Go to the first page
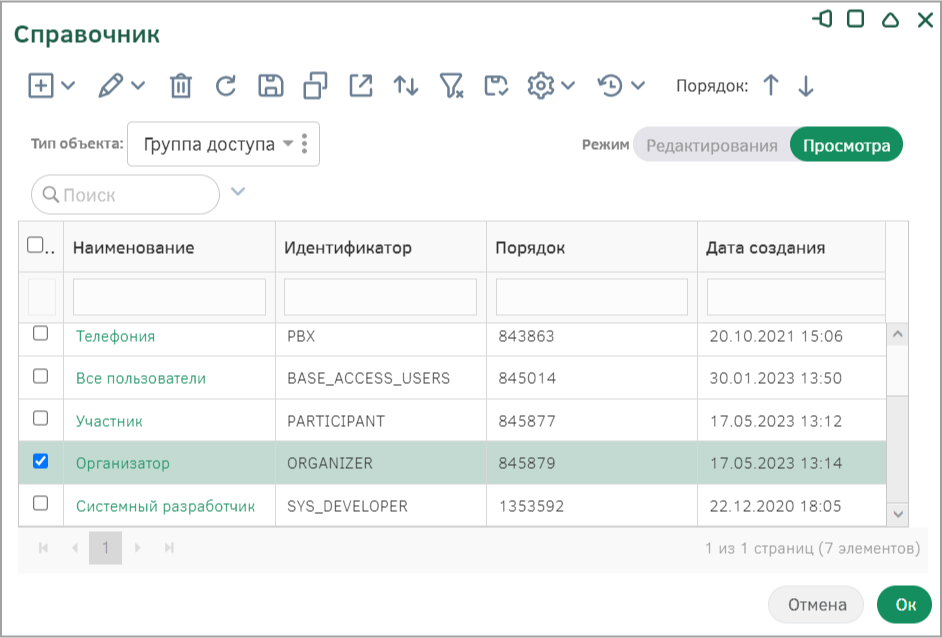 click(x=43, y=548)
